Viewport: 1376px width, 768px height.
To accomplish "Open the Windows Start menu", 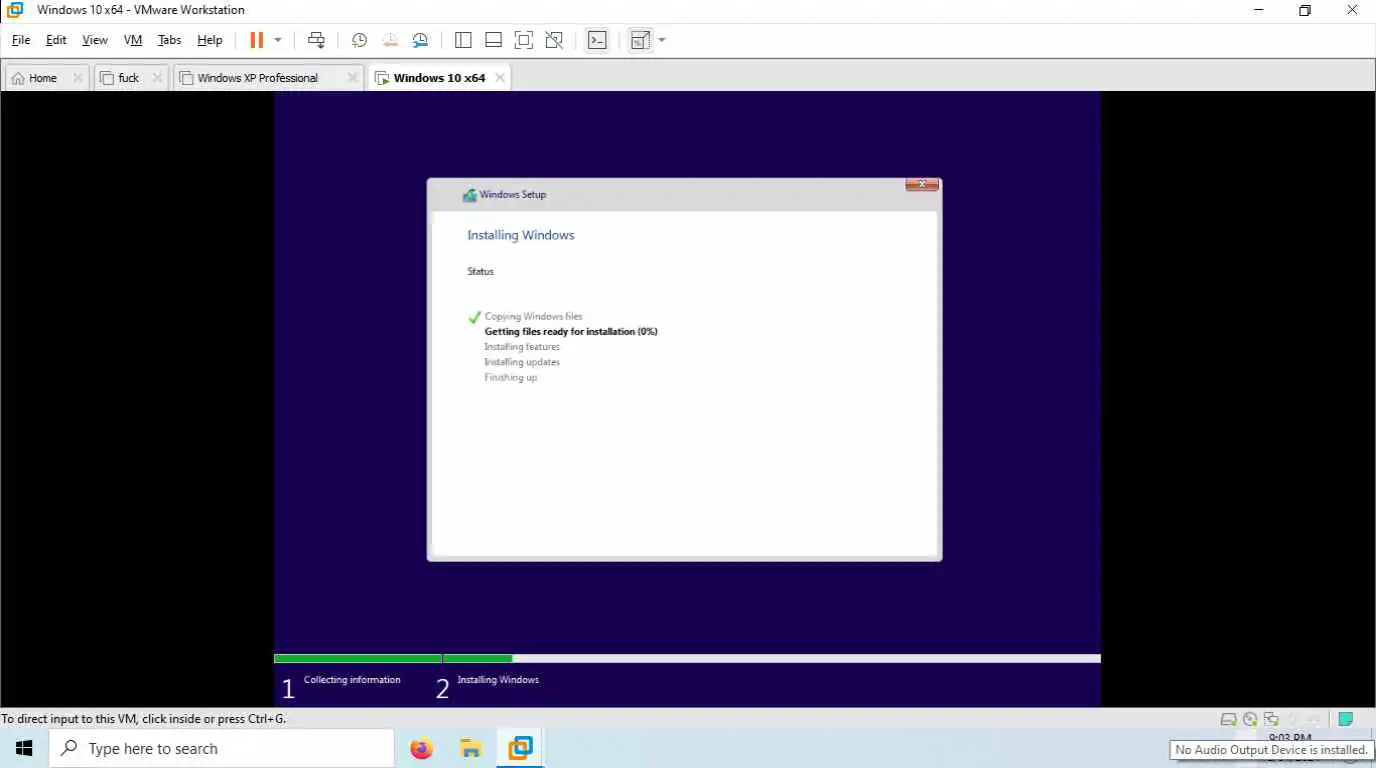I will click(x=24, y=748).
